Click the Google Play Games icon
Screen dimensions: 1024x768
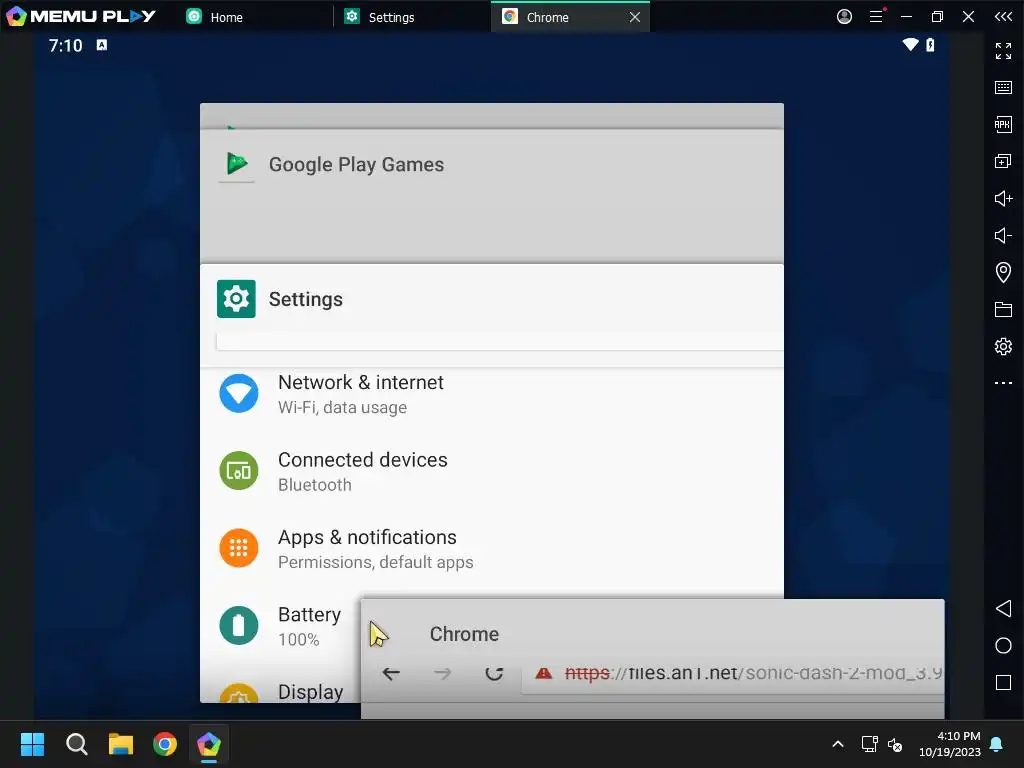tap(236, 164)
